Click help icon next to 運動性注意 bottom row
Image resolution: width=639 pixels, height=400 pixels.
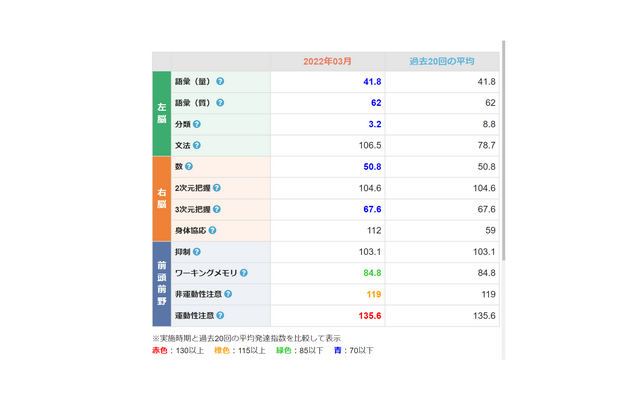(x=220, y=315)
